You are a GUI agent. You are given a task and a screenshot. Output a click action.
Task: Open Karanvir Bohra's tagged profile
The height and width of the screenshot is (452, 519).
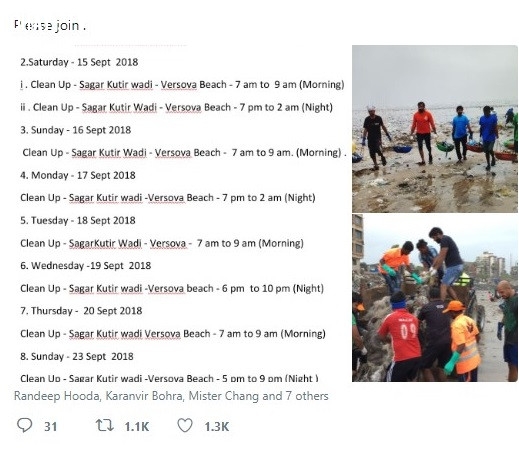144,396
